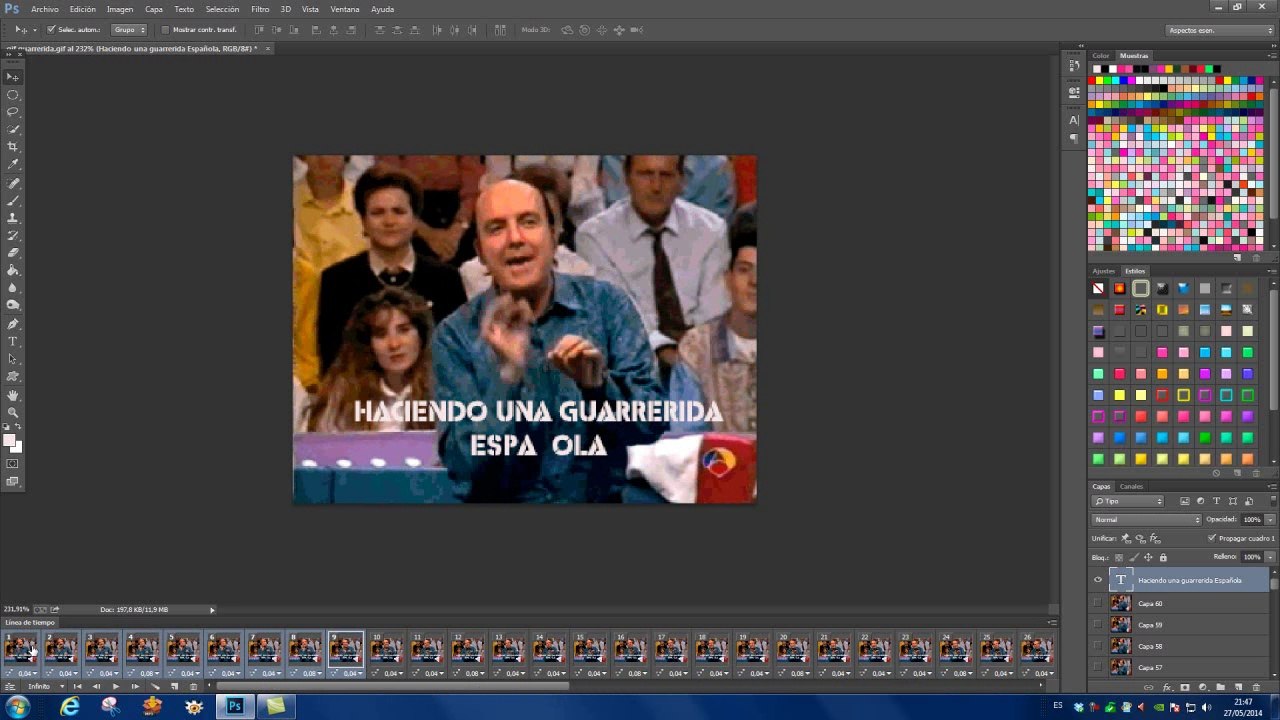The width and height of the screenshot is (1280, 720).
Task: Duplicate the selected timeline frames
Action: (174, 686)
